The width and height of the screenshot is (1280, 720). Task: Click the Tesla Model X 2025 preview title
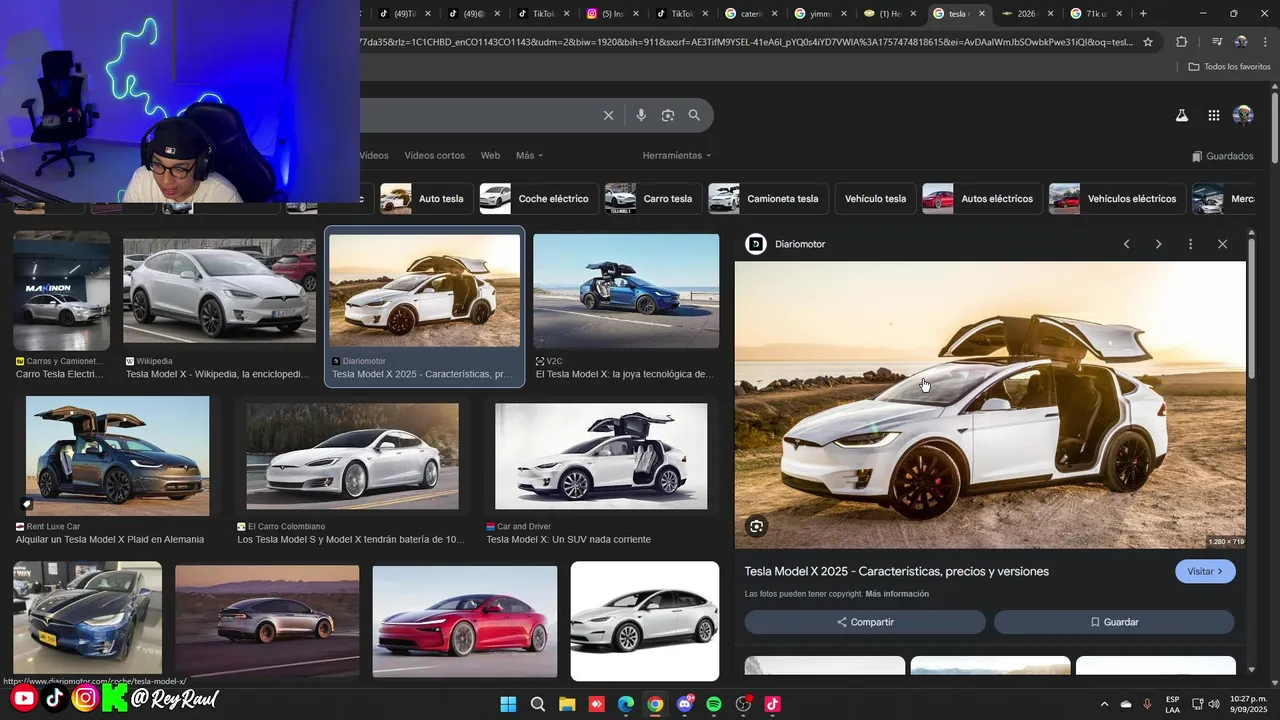(896, 572)
